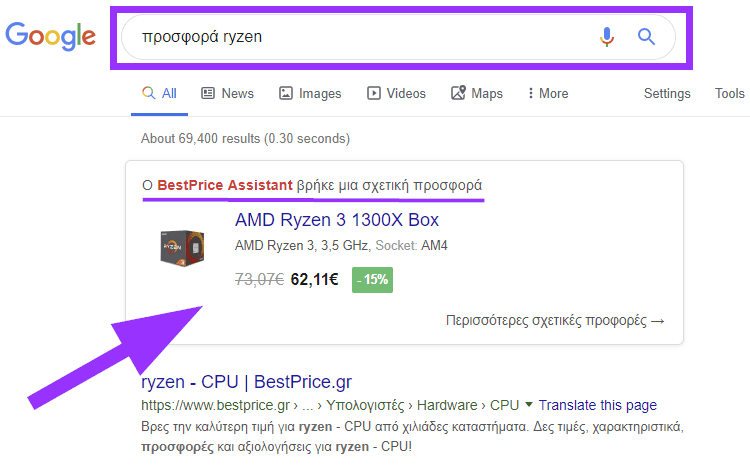Image resolution: width=750 pixels, height=475 pixels.
Task: Click 'AMD Ryzen 3, 3,5 GHz, Socket: AM4' specs
Action: pyautogui.click(x=341, y=245)
